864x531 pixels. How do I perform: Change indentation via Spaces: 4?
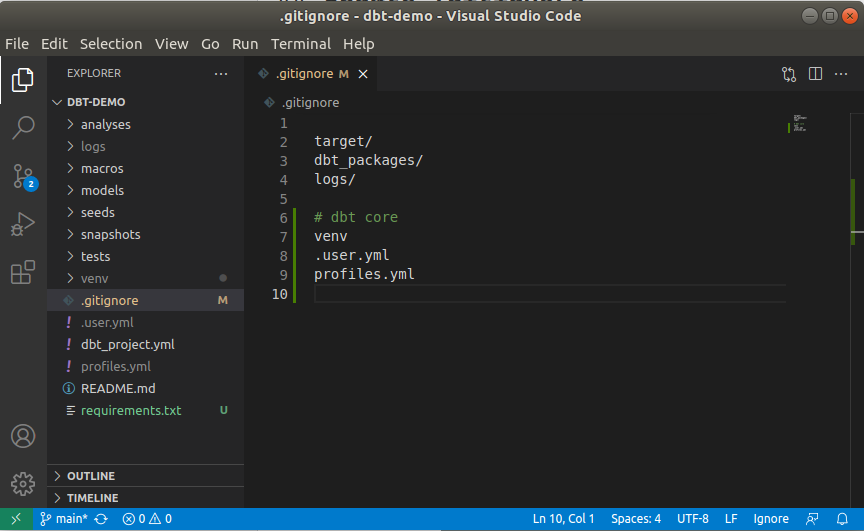coord(635,519)
